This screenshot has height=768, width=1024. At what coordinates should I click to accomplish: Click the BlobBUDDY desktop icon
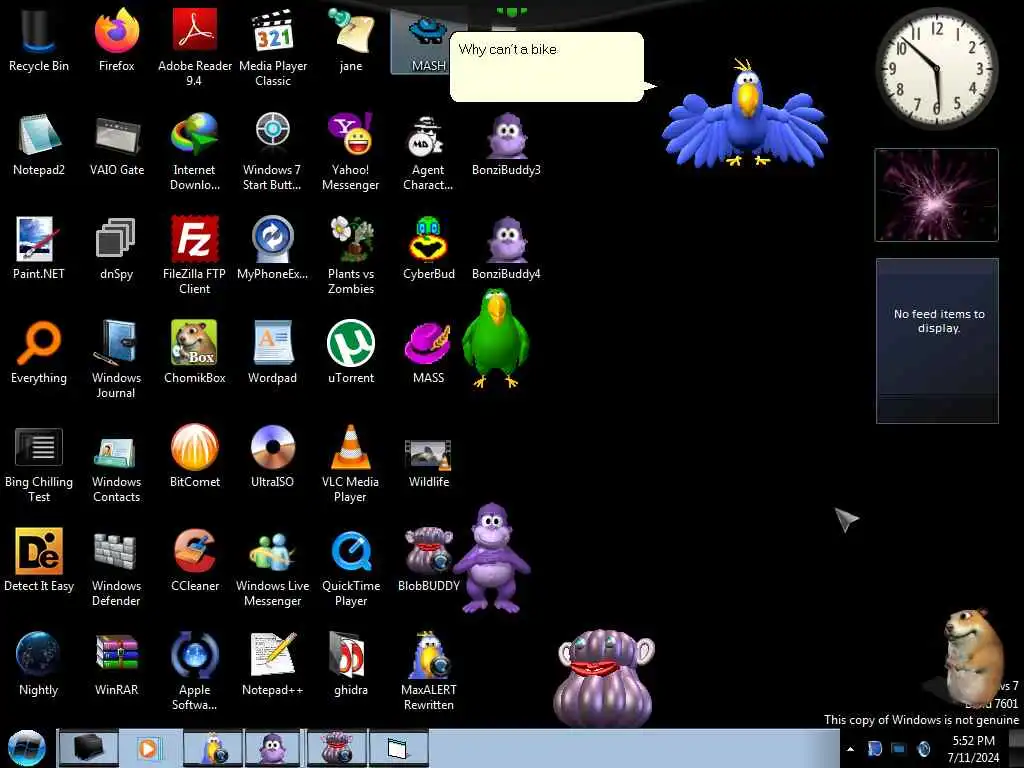pyautogui.click(x=428, y=560)
